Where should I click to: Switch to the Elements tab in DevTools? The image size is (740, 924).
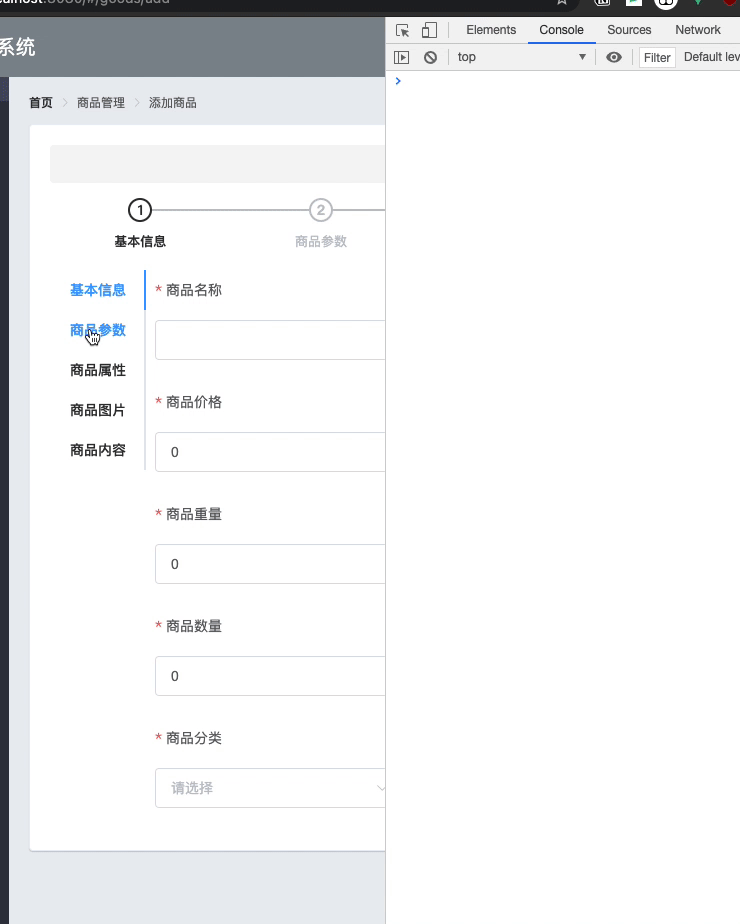coord(491,30)
